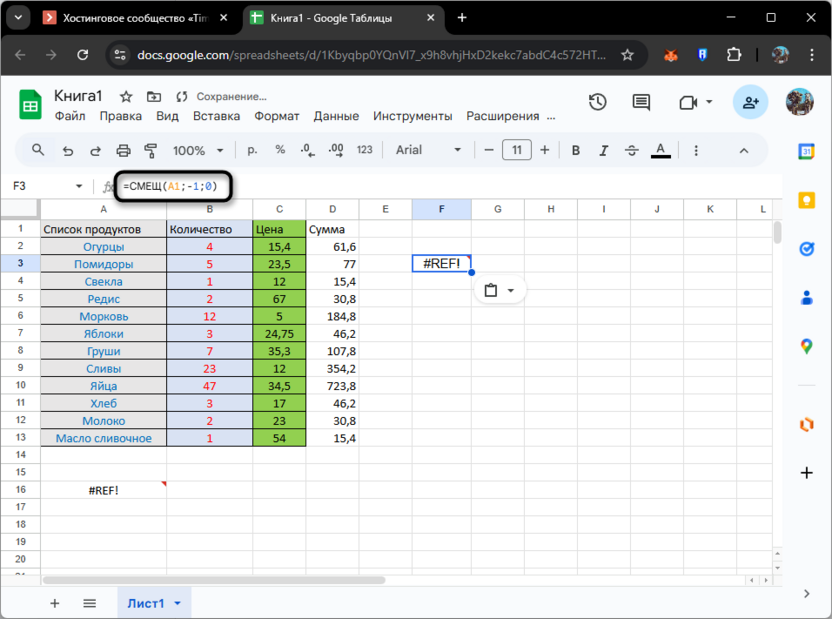This screenshot has height=619, width=832.
Task: Open Google Maps side panel
Action: pos(807,346)
